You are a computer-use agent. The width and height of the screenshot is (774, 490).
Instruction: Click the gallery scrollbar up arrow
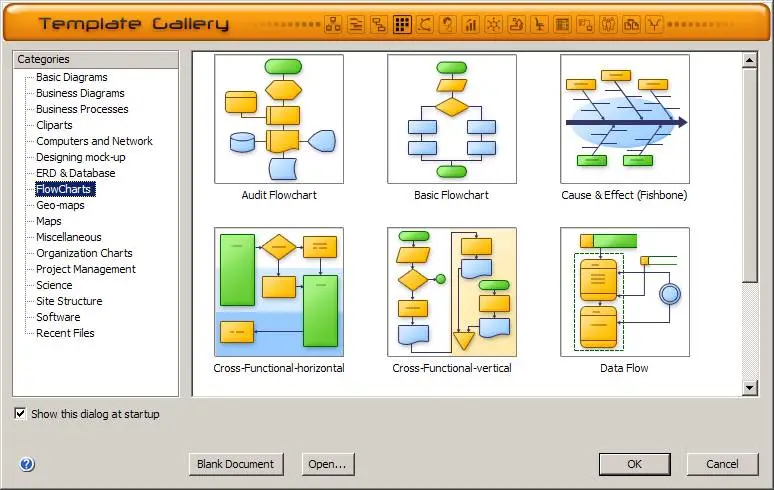(749, 60)
